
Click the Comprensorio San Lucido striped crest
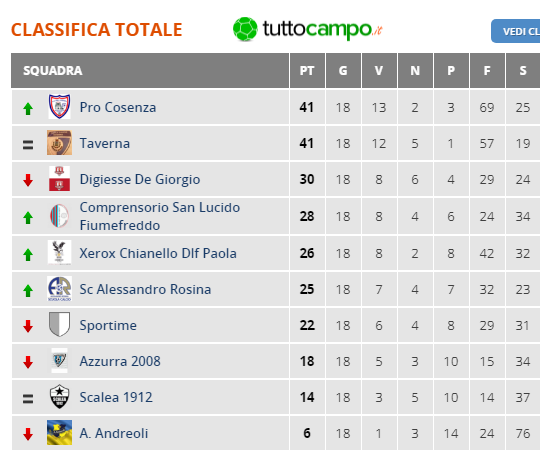(x=59, y=216)
